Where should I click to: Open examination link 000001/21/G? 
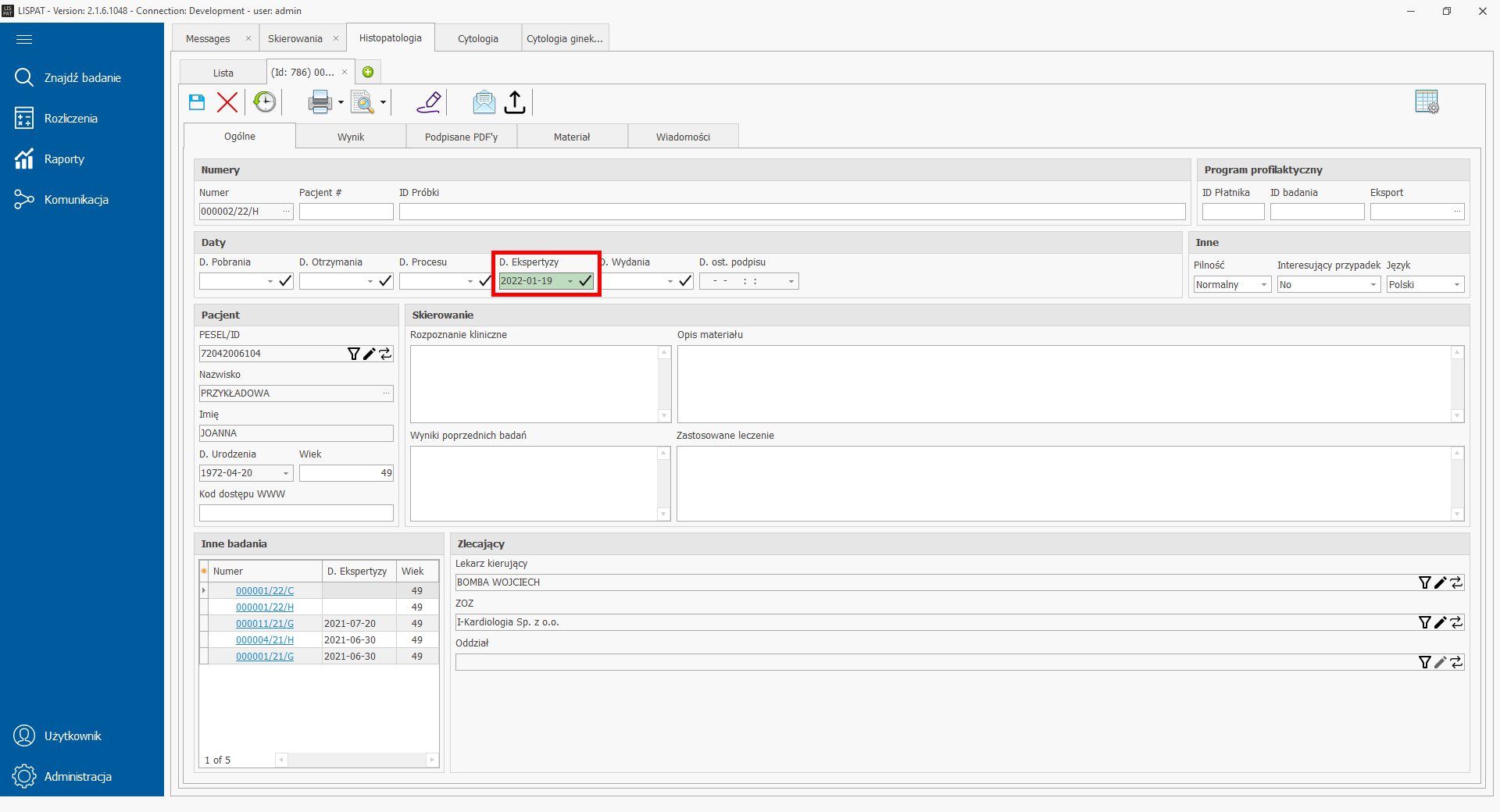coord(265,657)
